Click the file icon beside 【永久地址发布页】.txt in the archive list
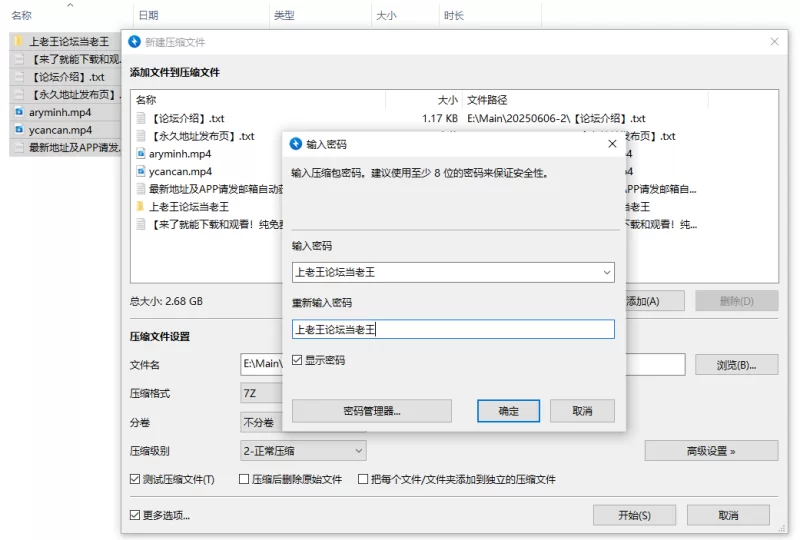The width and height of the screenshot is (800, 540). (141, 136)
